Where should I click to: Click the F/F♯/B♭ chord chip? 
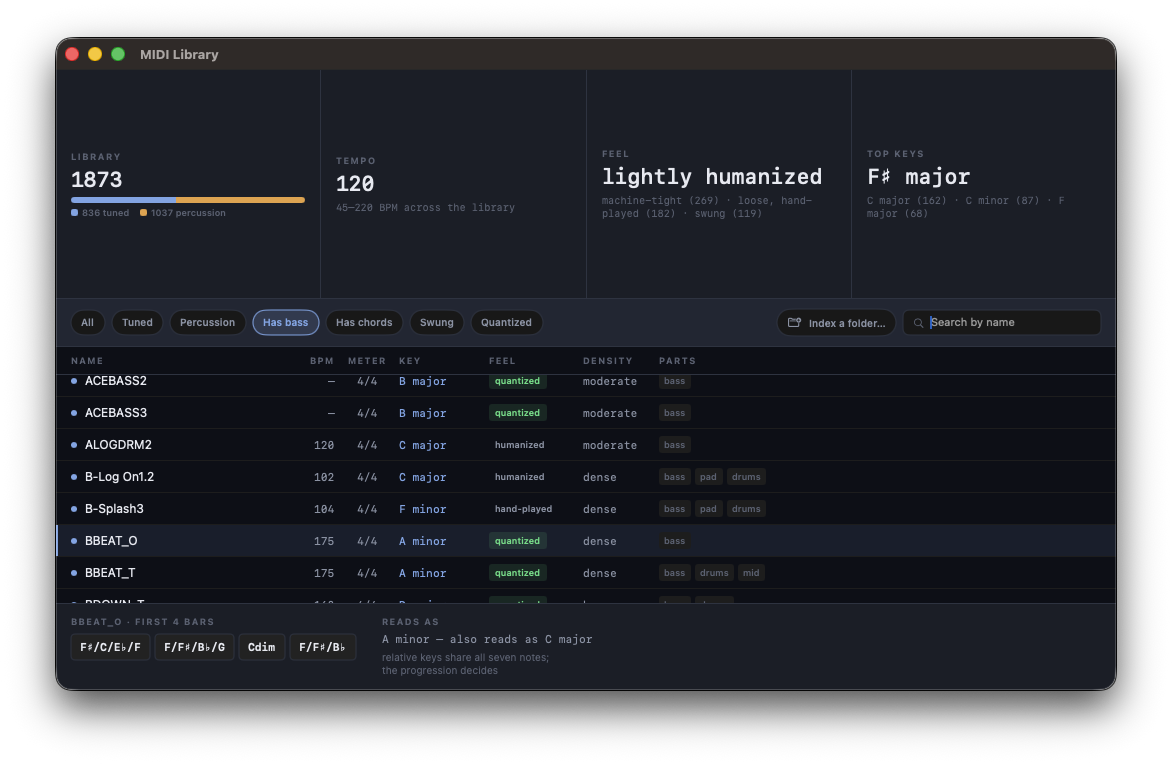click(322, 647)
